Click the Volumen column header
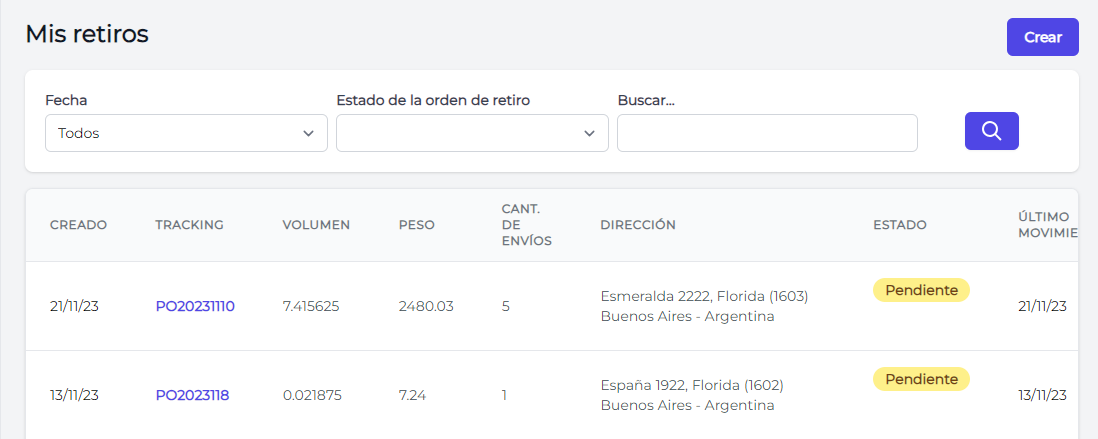The height and width of the screenshot is (439, 1098). [316, 225]
